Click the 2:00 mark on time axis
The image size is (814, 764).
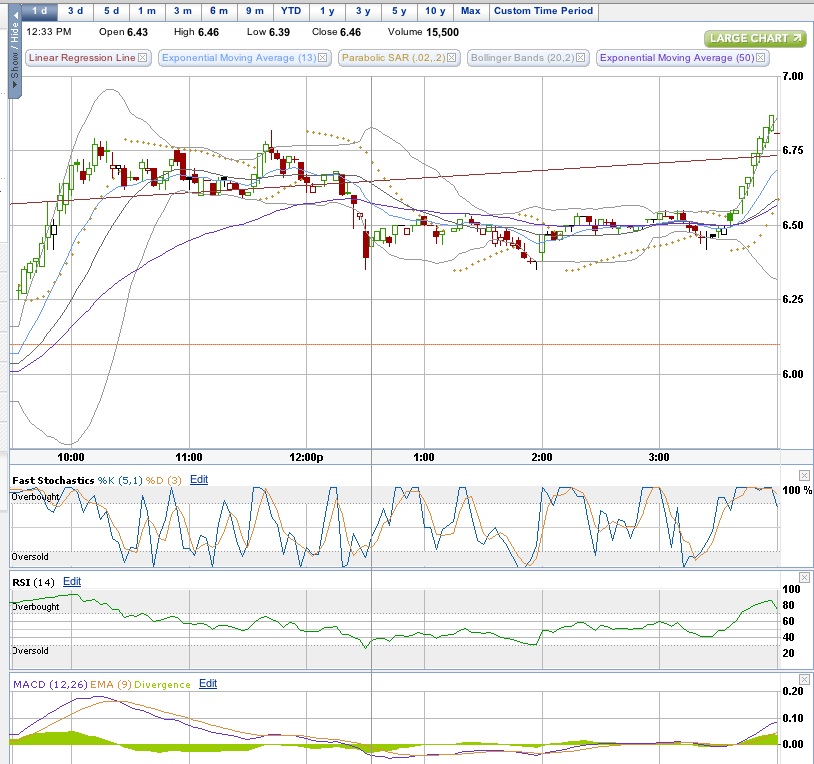tap(541, 457)
